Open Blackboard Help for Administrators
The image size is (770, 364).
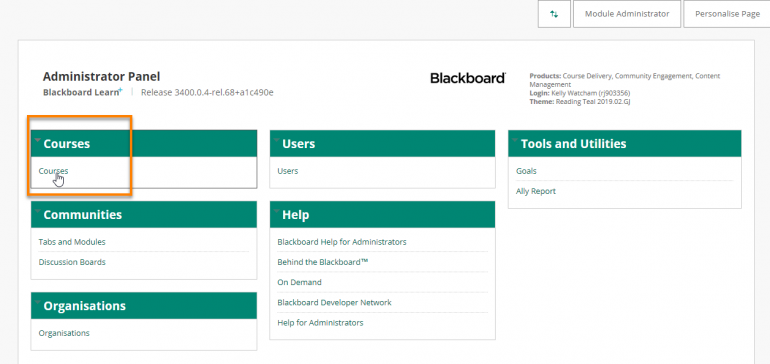point(342,242)
